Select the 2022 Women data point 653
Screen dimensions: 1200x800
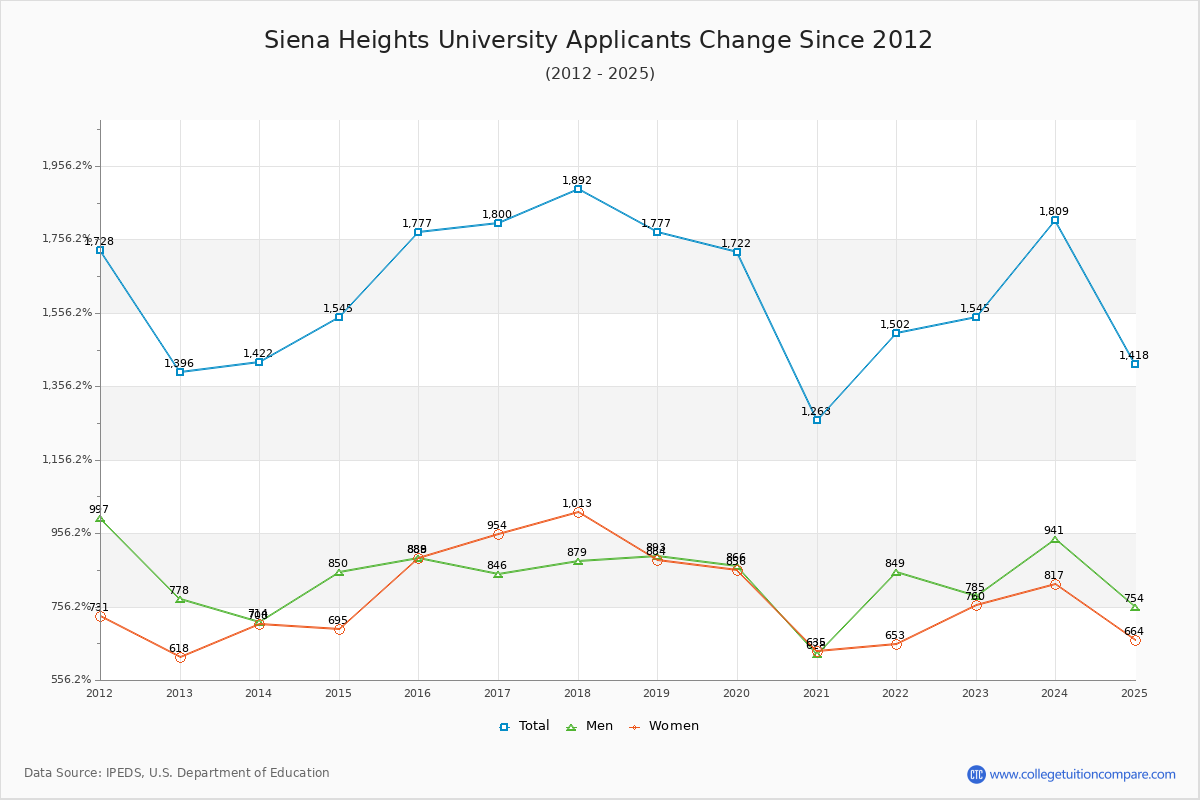coord(896,644)
